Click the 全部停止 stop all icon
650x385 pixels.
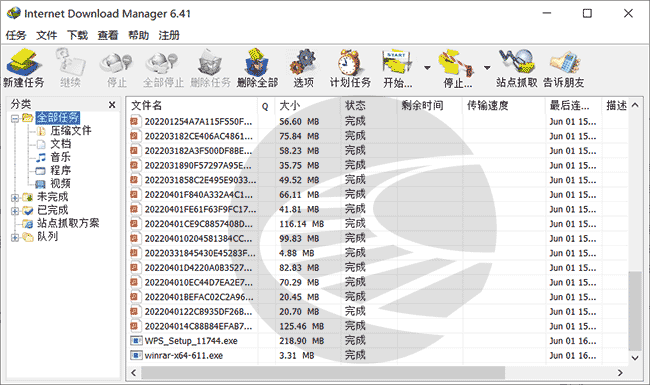[163, 63]
